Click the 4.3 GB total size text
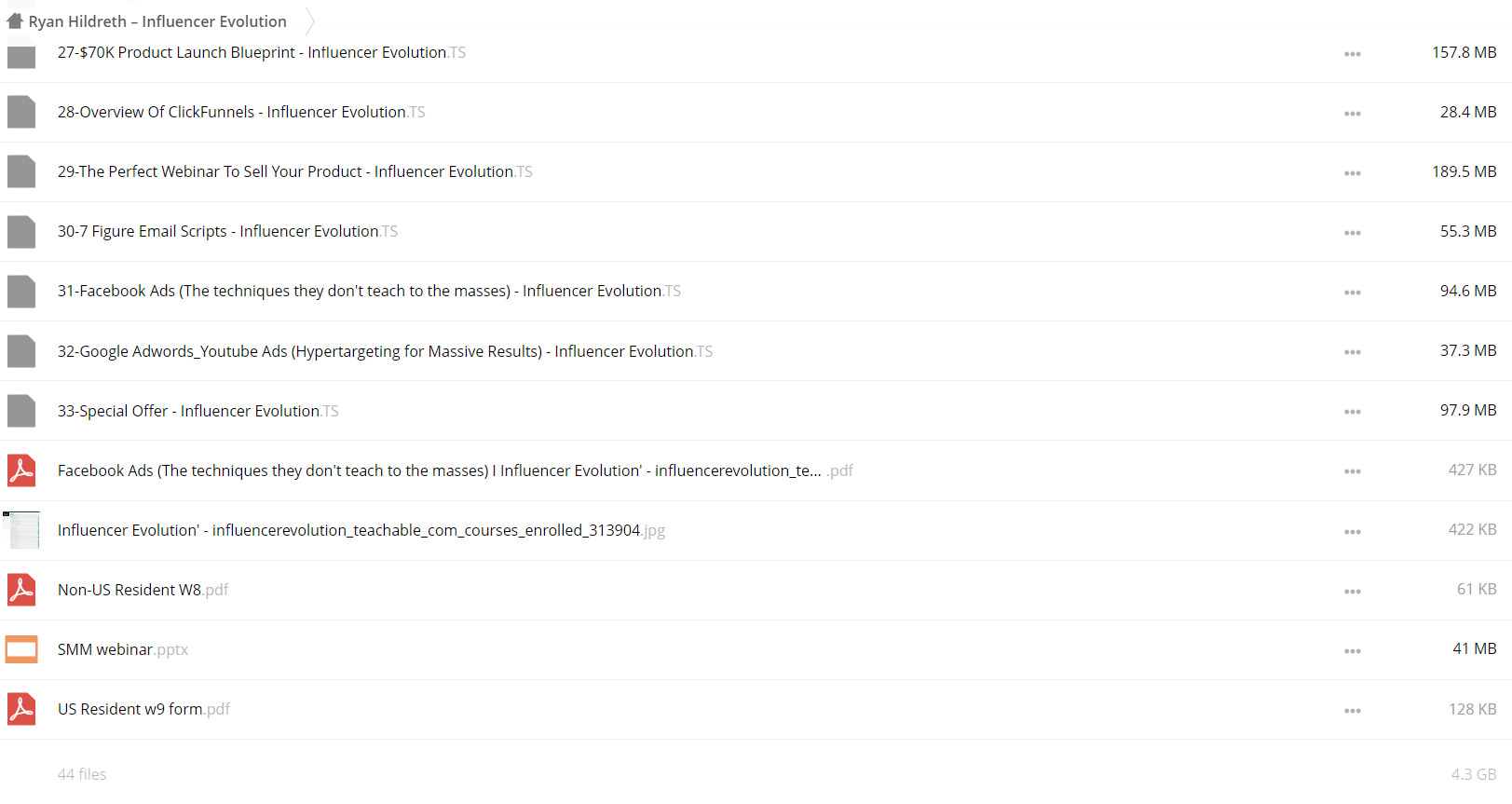The width and height of the screenshot is (1512, 804). 1474,774
